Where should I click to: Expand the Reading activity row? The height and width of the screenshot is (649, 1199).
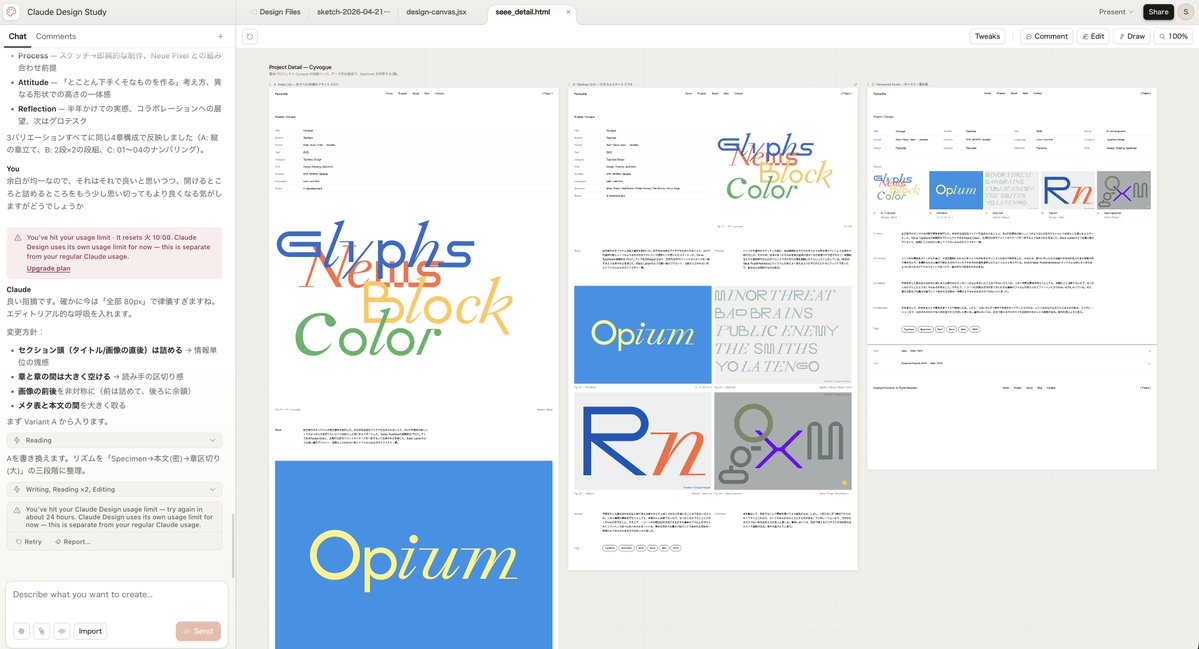point(115,440)
